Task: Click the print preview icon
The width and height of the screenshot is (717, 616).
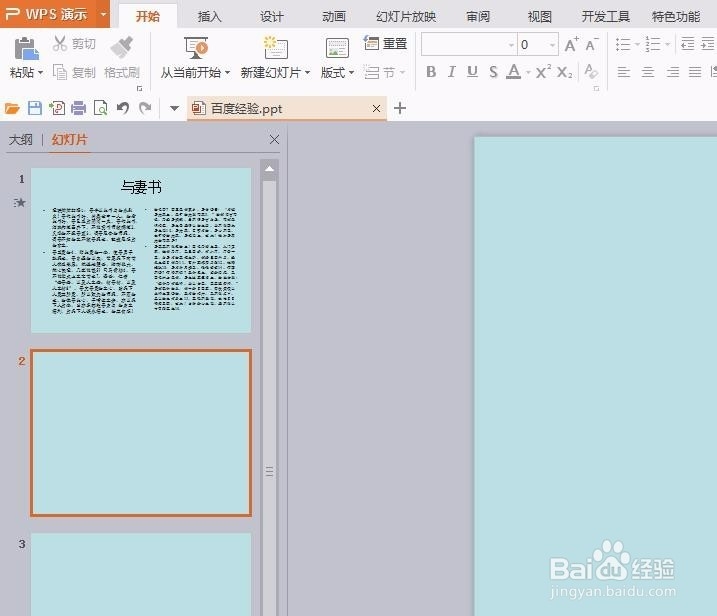Action: [100, 108]
